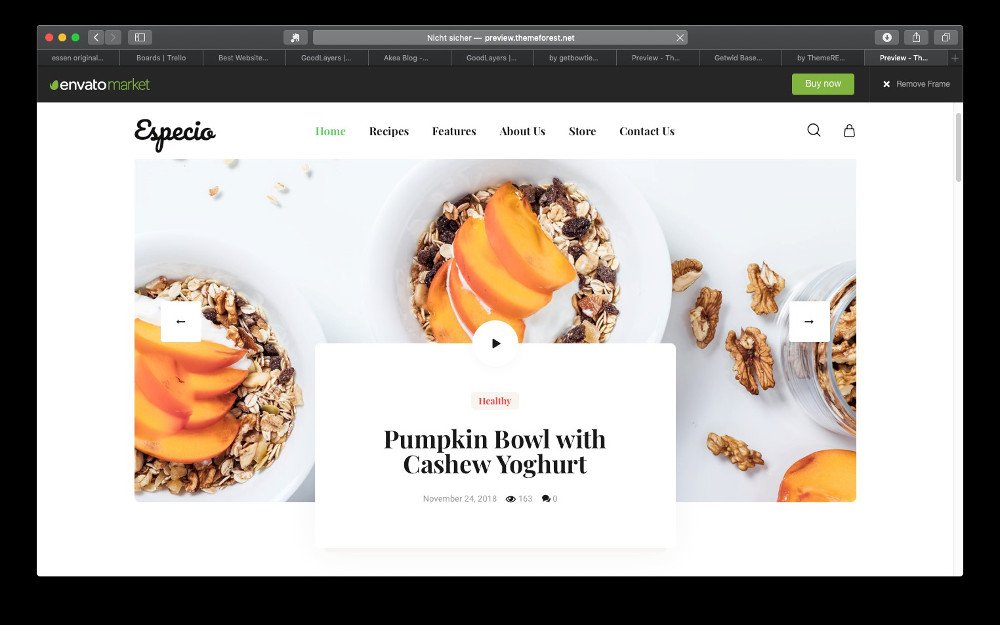Add new tab with plus button
Screen dimensions: 1000x625
(955, 58)
